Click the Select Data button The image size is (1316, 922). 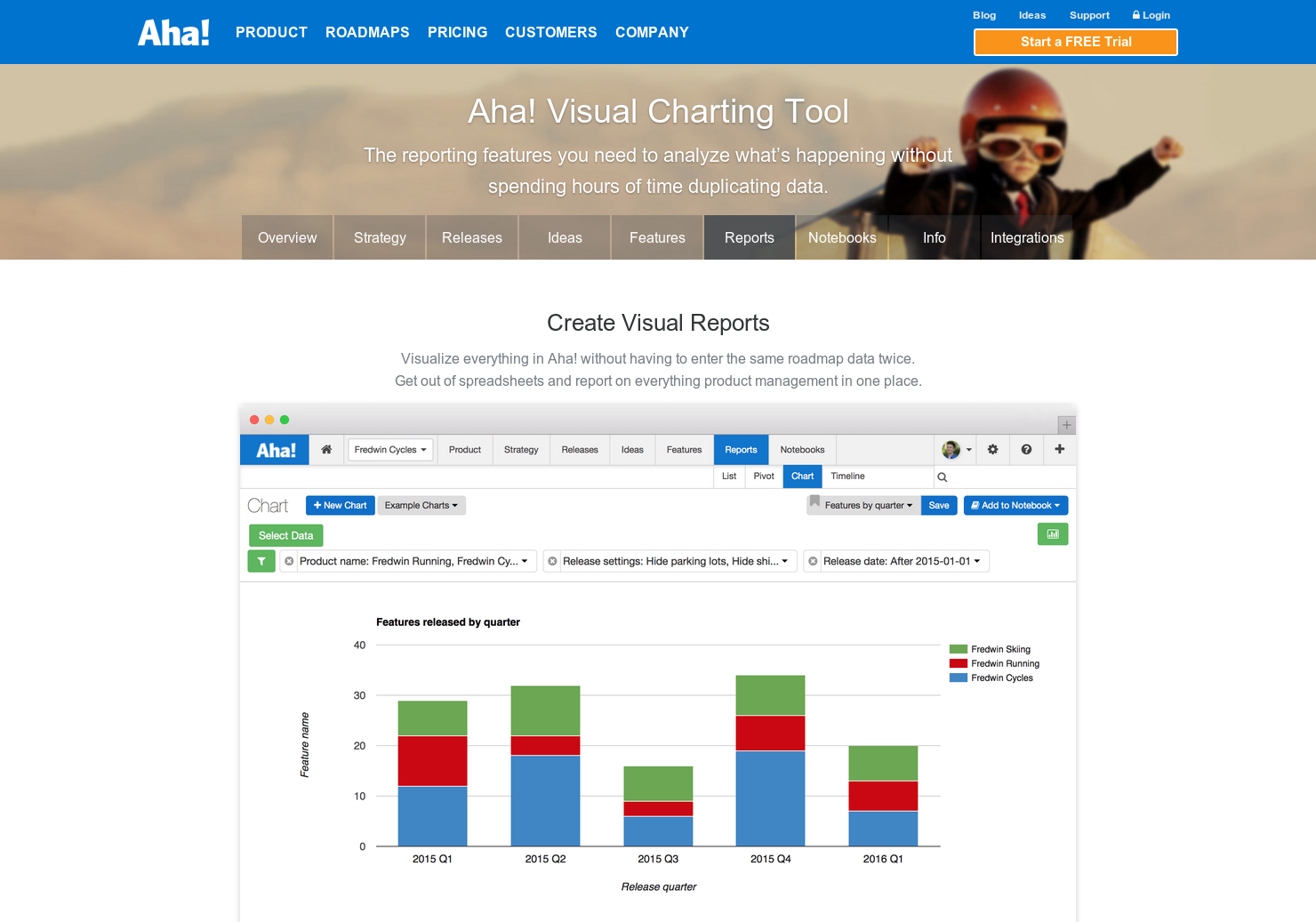tap(286, 535)
